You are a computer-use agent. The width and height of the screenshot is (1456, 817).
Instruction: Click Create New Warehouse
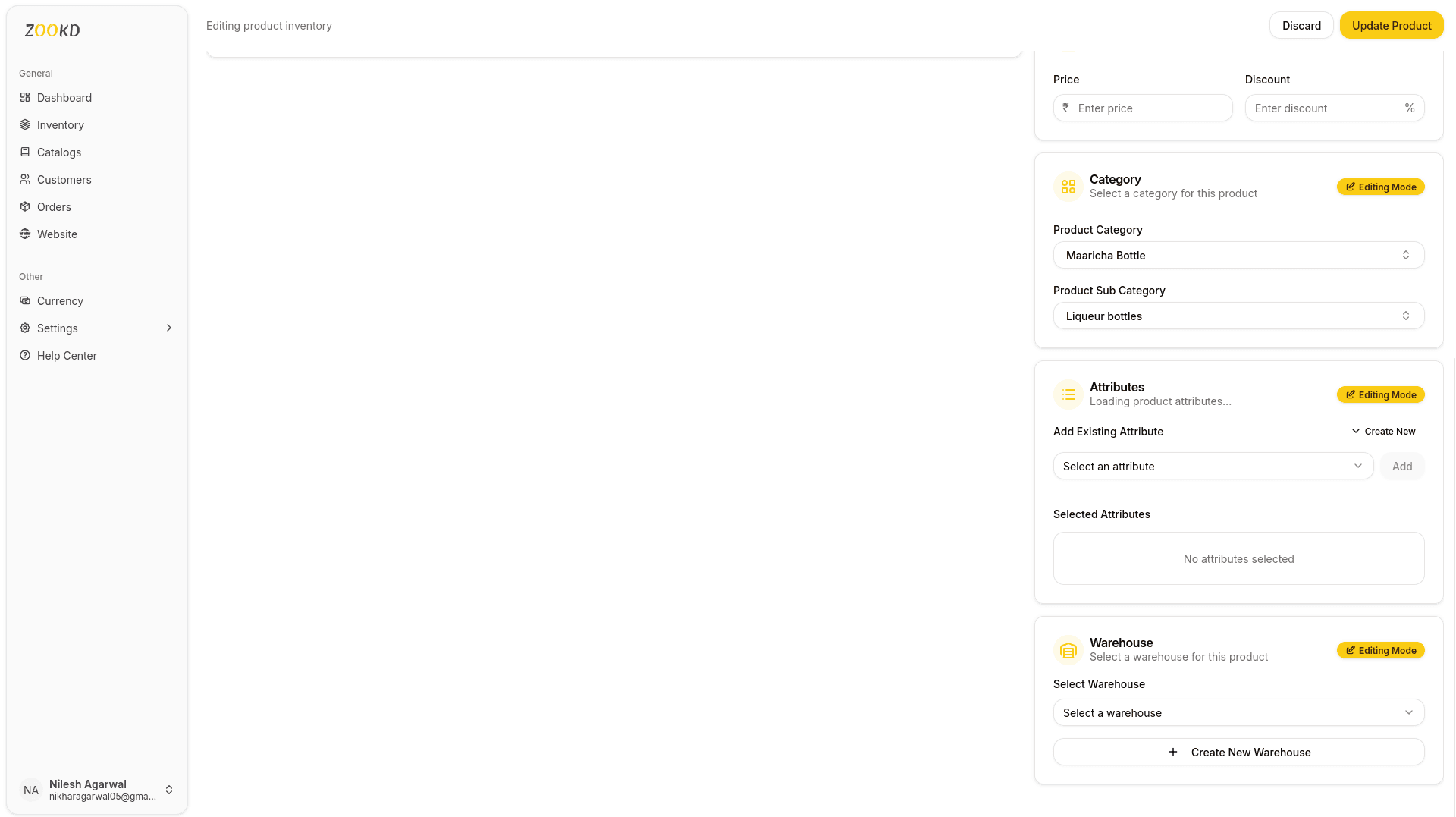coord(1238,752)
